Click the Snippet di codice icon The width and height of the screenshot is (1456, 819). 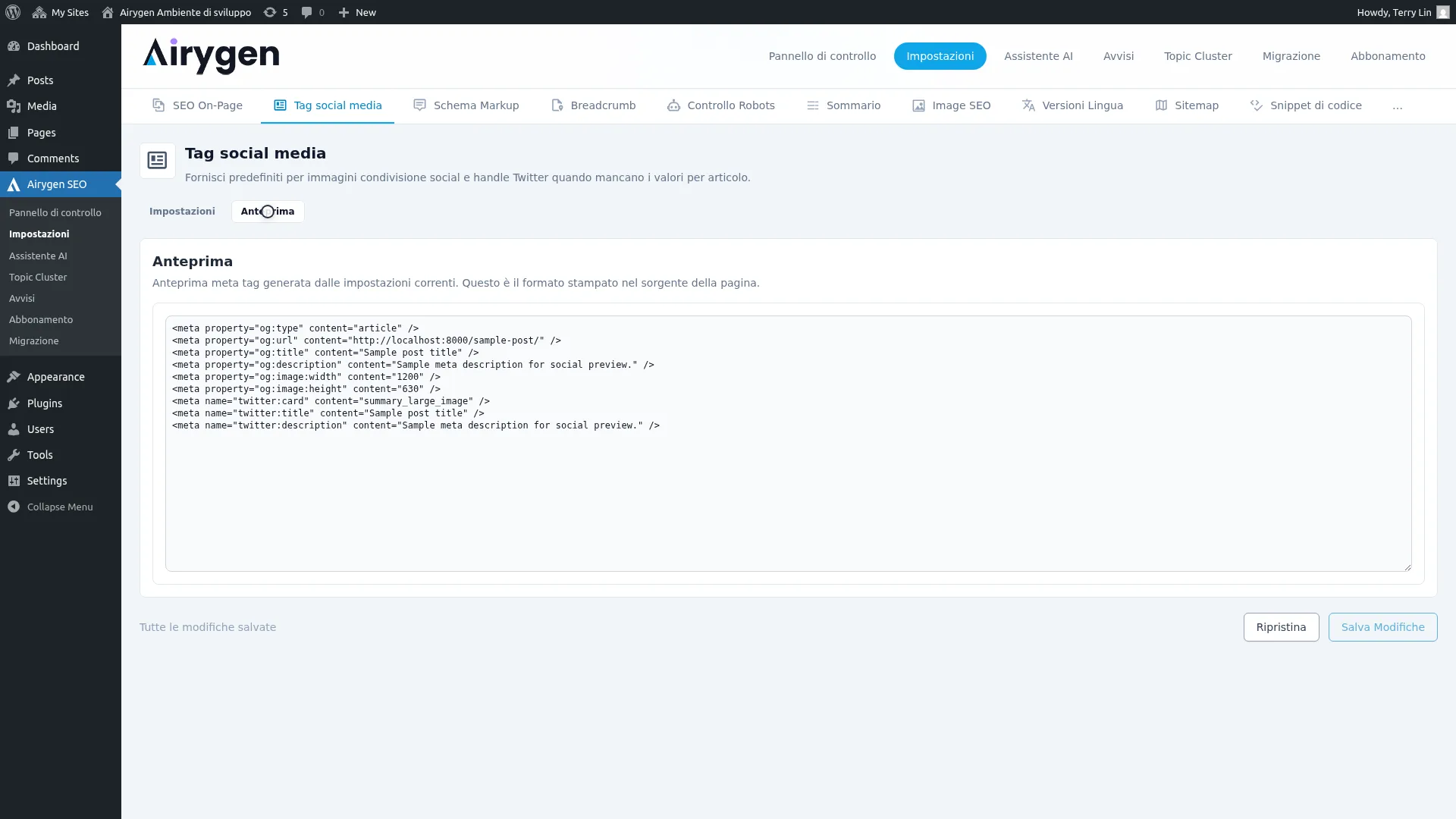click(x=1257, y=105)
